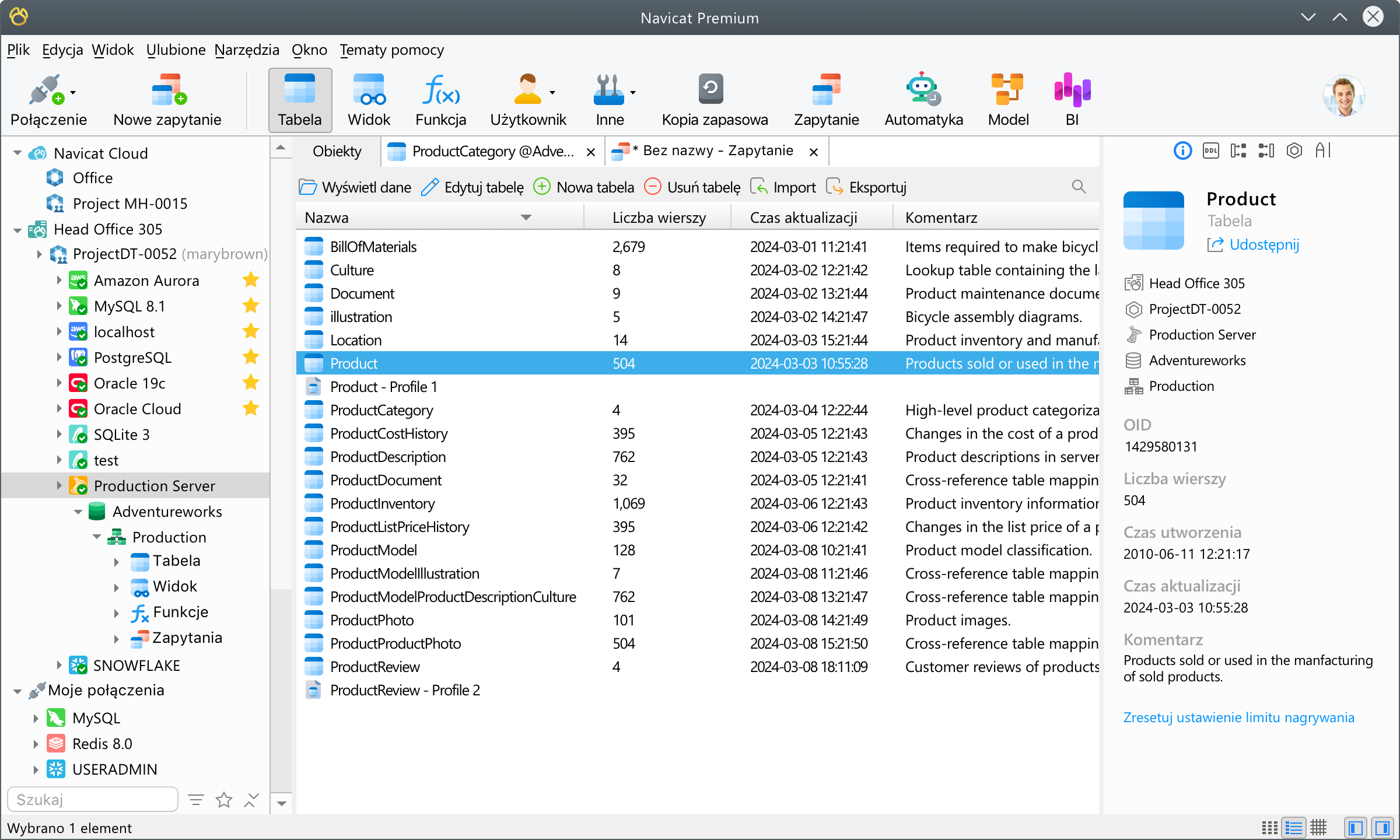1400x840 pixels.
Task: Click the Import button
Action: click(x=783, y=187)
